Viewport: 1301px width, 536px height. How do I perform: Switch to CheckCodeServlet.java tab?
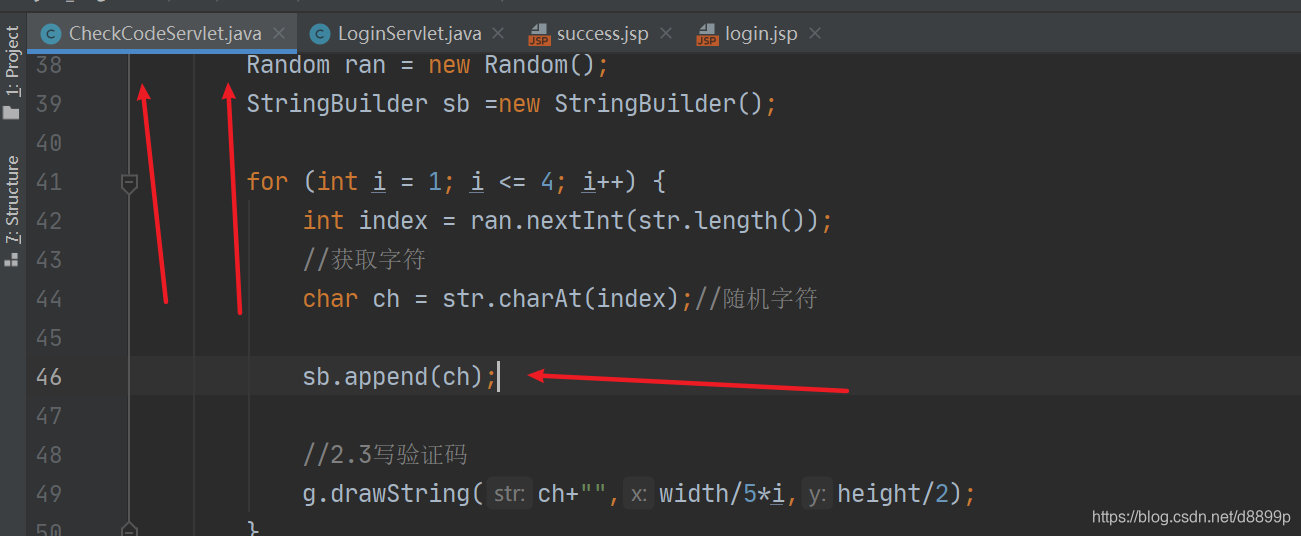coord(165,34)
